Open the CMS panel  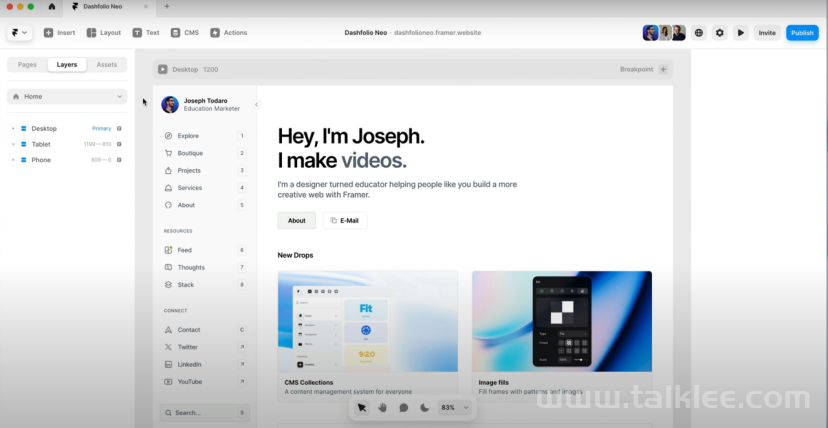click(185, 33)
